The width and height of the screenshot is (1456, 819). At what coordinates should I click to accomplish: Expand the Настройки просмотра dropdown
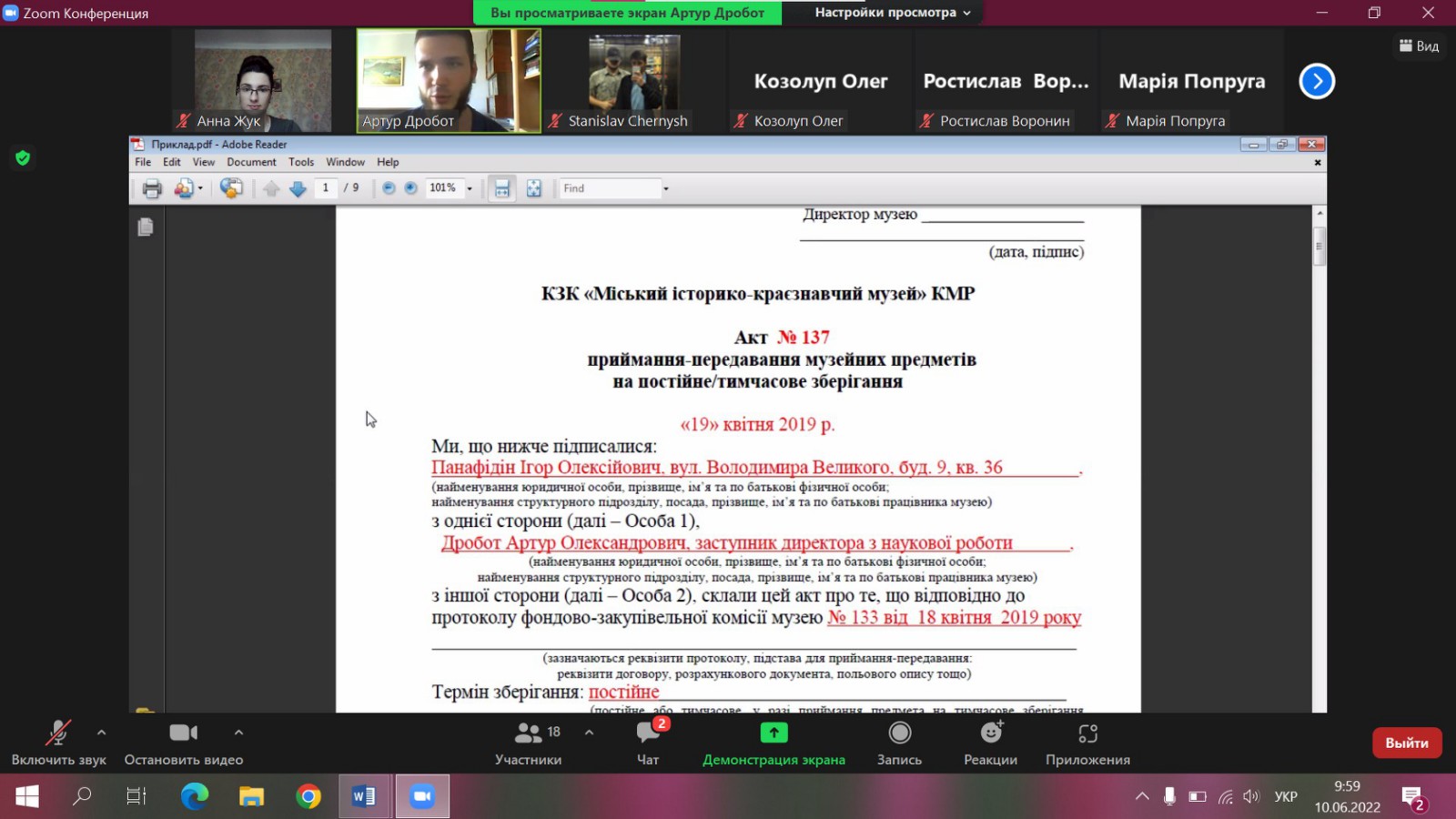pos(892,13)
